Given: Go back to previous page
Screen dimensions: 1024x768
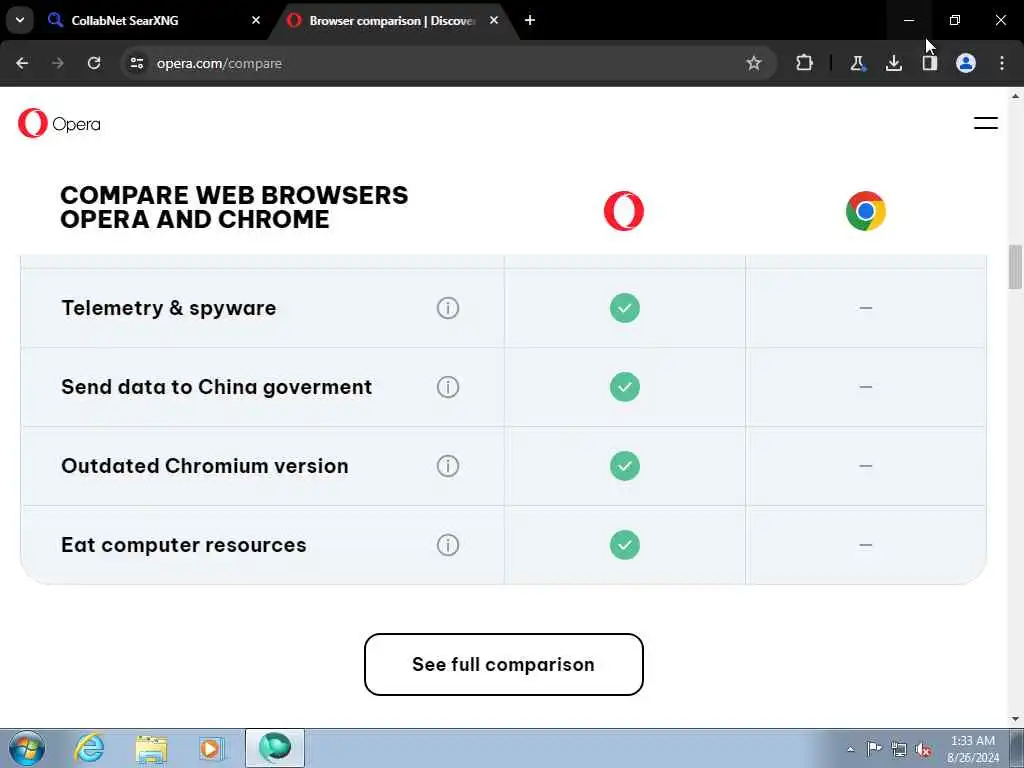Looking at the screenshot, I should (x=22, y=63).
